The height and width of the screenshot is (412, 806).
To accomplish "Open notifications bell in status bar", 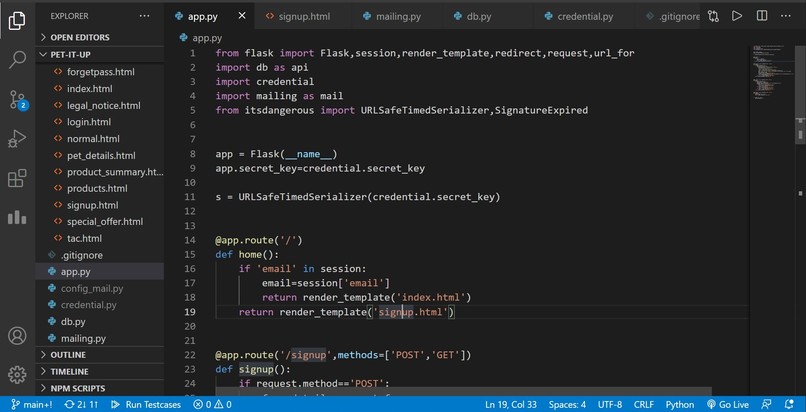I will tap(790, 404).
